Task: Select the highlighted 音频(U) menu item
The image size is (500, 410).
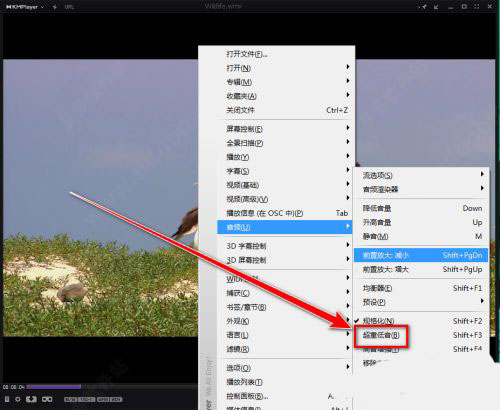Action: click(x=286, y=227)
